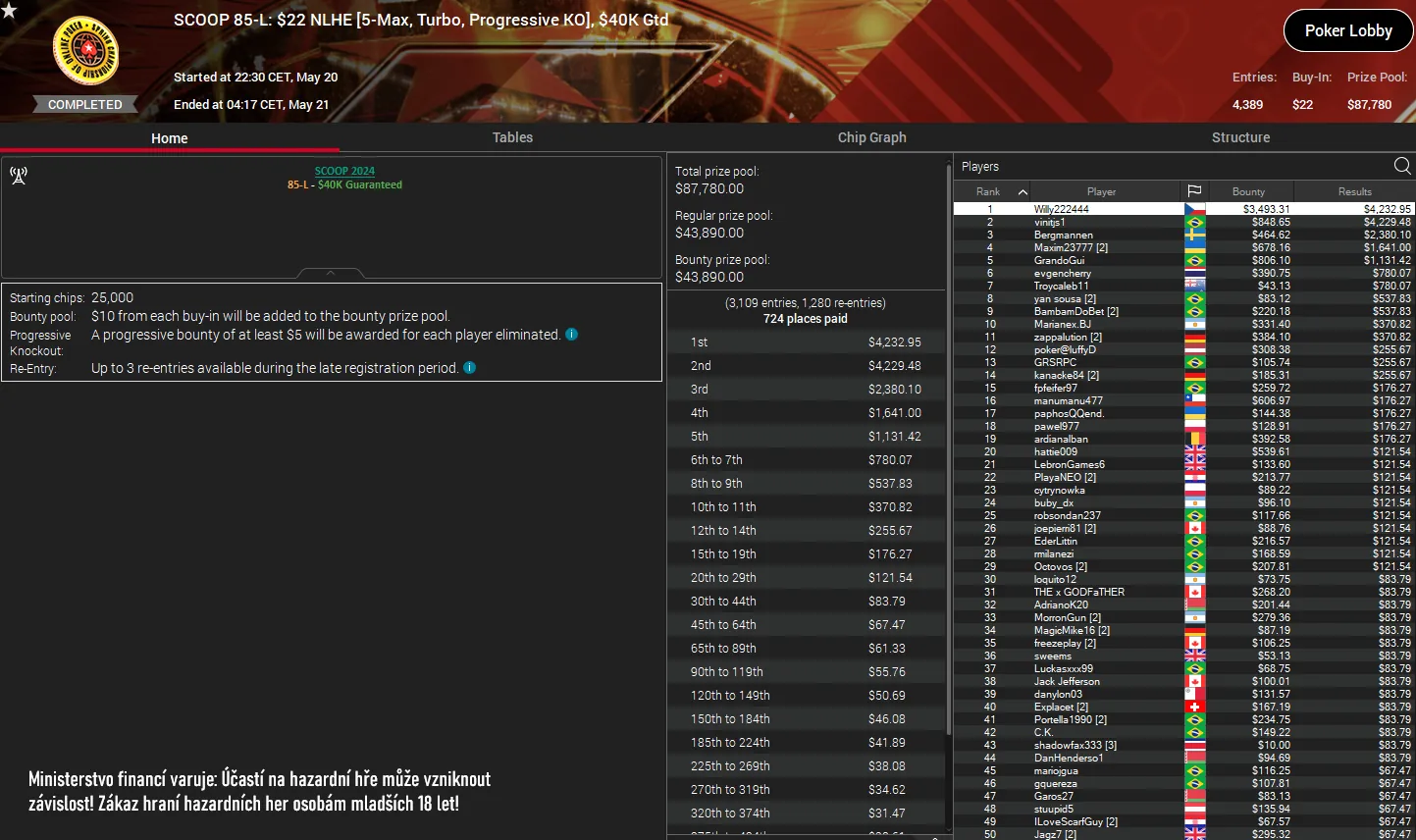Click the 150th to 184th payout row

(x=806, y=719)
